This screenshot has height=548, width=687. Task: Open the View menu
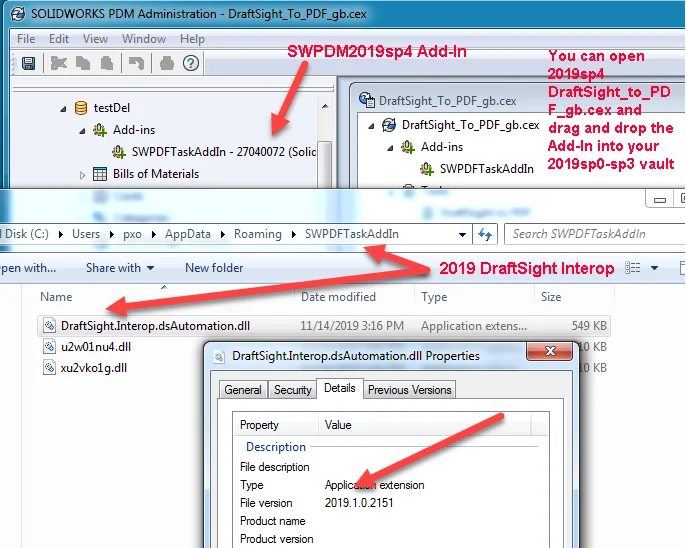pyautogui.click(x=95, y=39)
